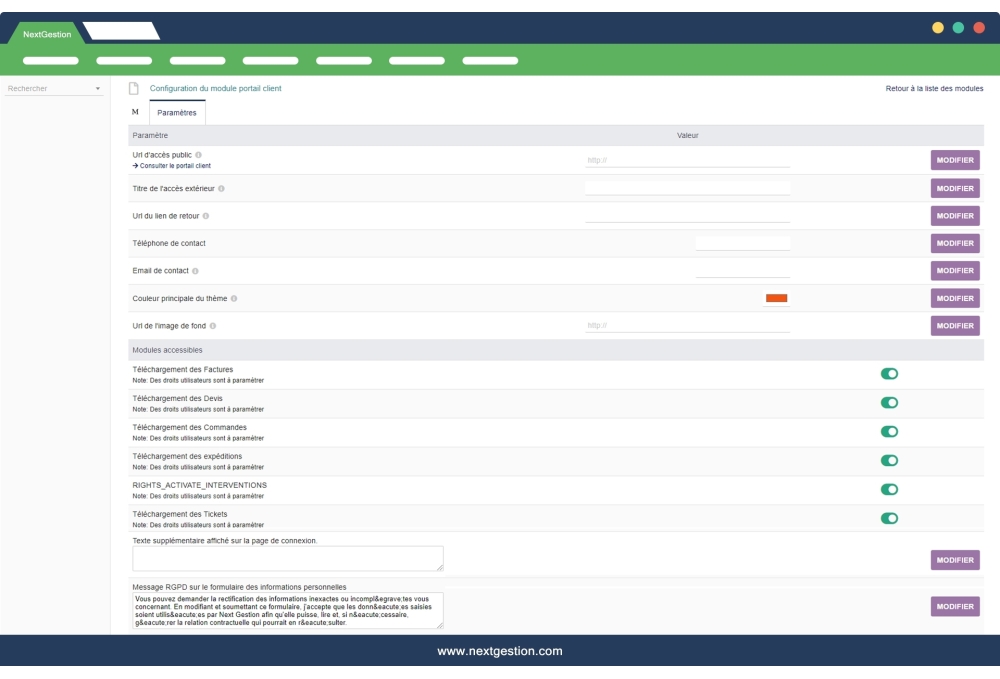Click the document icon beside the configuration title
This screenshot has height=679, width=1000.
pos(135,88)
